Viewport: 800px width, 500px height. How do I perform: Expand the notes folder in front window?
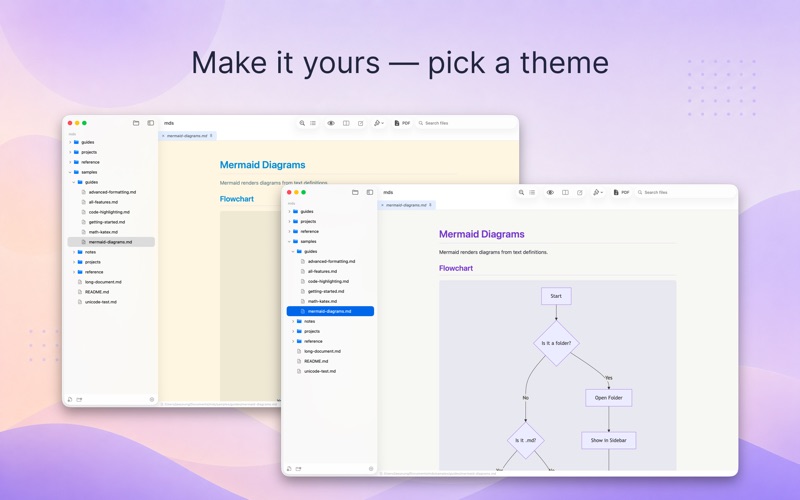click(x=293, y=321)
